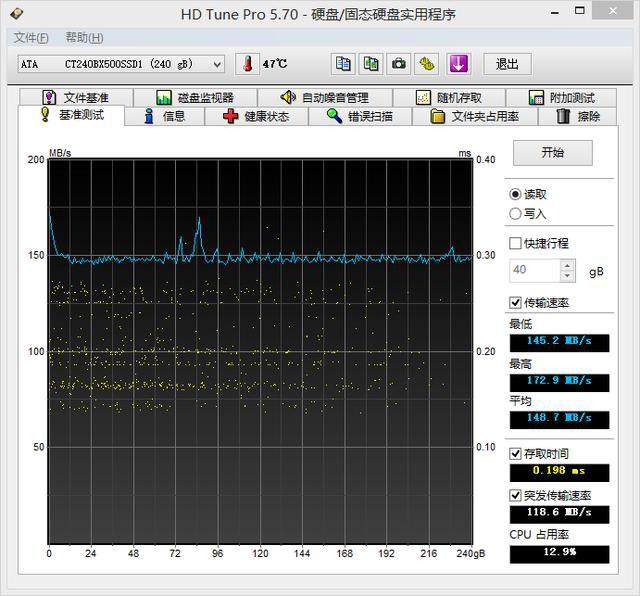Screen dimensions: 640x596
Task: Click the purple down-arrow save icon
Action: pyautogui.click(x=458, y=64)
